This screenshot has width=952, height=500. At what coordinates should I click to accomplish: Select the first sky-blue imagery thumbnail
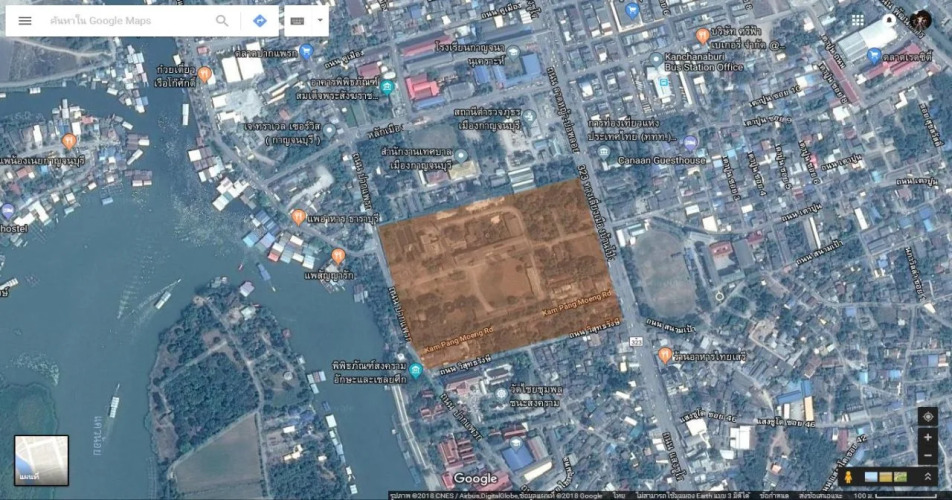(x=871, y=476)
